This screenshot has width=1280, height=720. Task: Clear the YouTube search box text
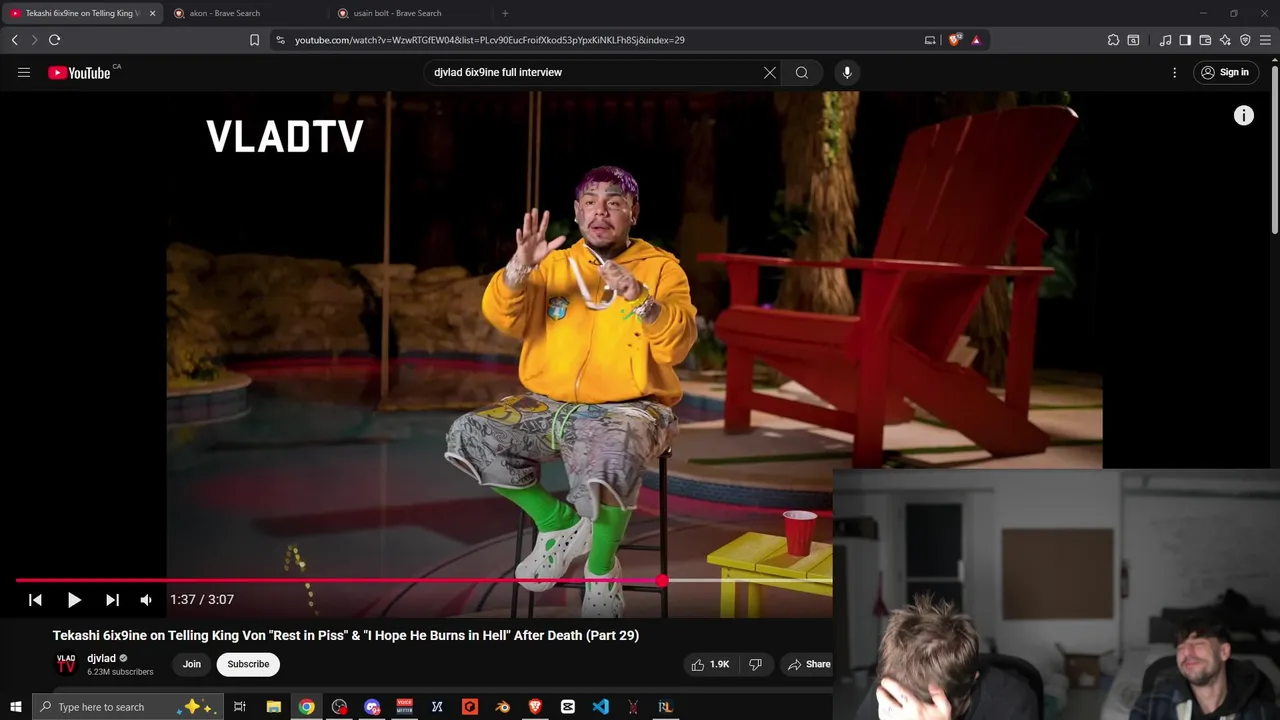pos(770,72)
